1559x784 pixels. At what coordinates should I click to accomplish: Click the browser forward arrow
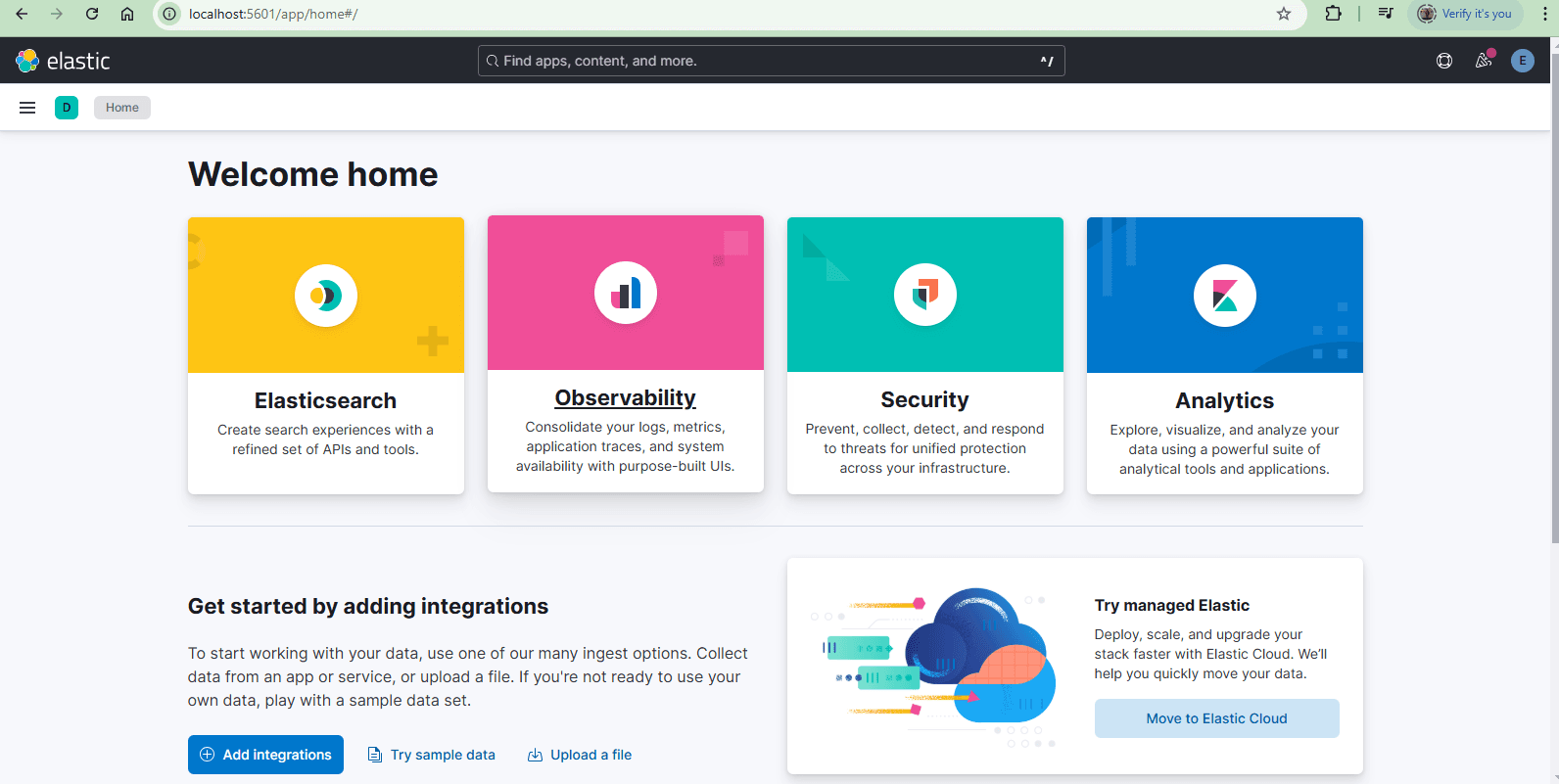point(57,14)
